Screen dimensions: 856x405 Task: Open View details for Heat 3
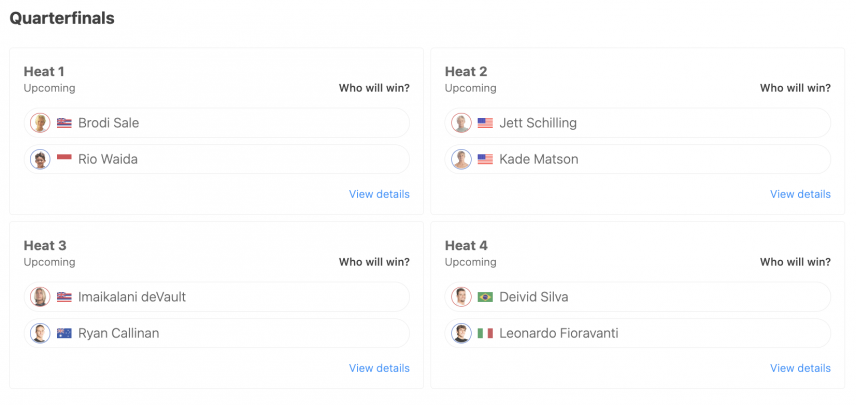pyautogui.click(x=379, y=368)
